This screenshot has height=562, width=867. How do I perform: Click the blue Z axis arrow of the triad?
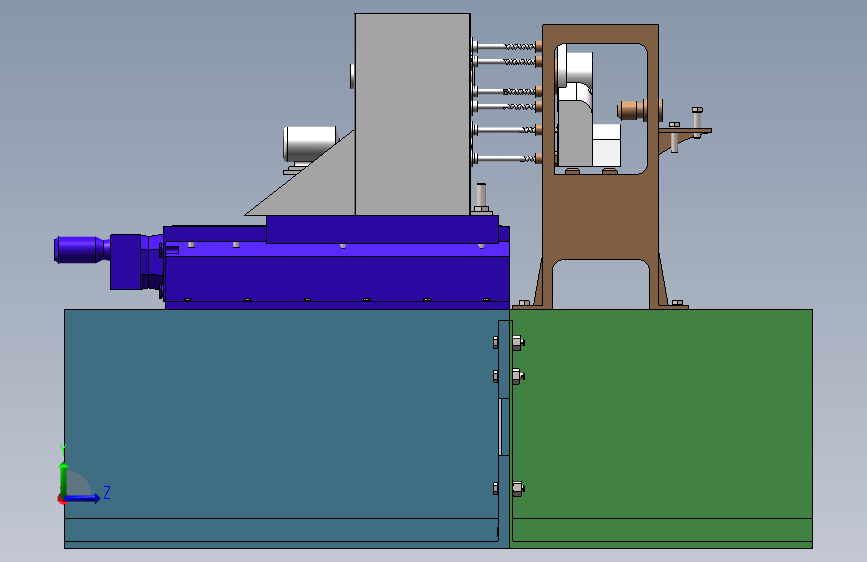pyautogui.click(x=83, y=498)
